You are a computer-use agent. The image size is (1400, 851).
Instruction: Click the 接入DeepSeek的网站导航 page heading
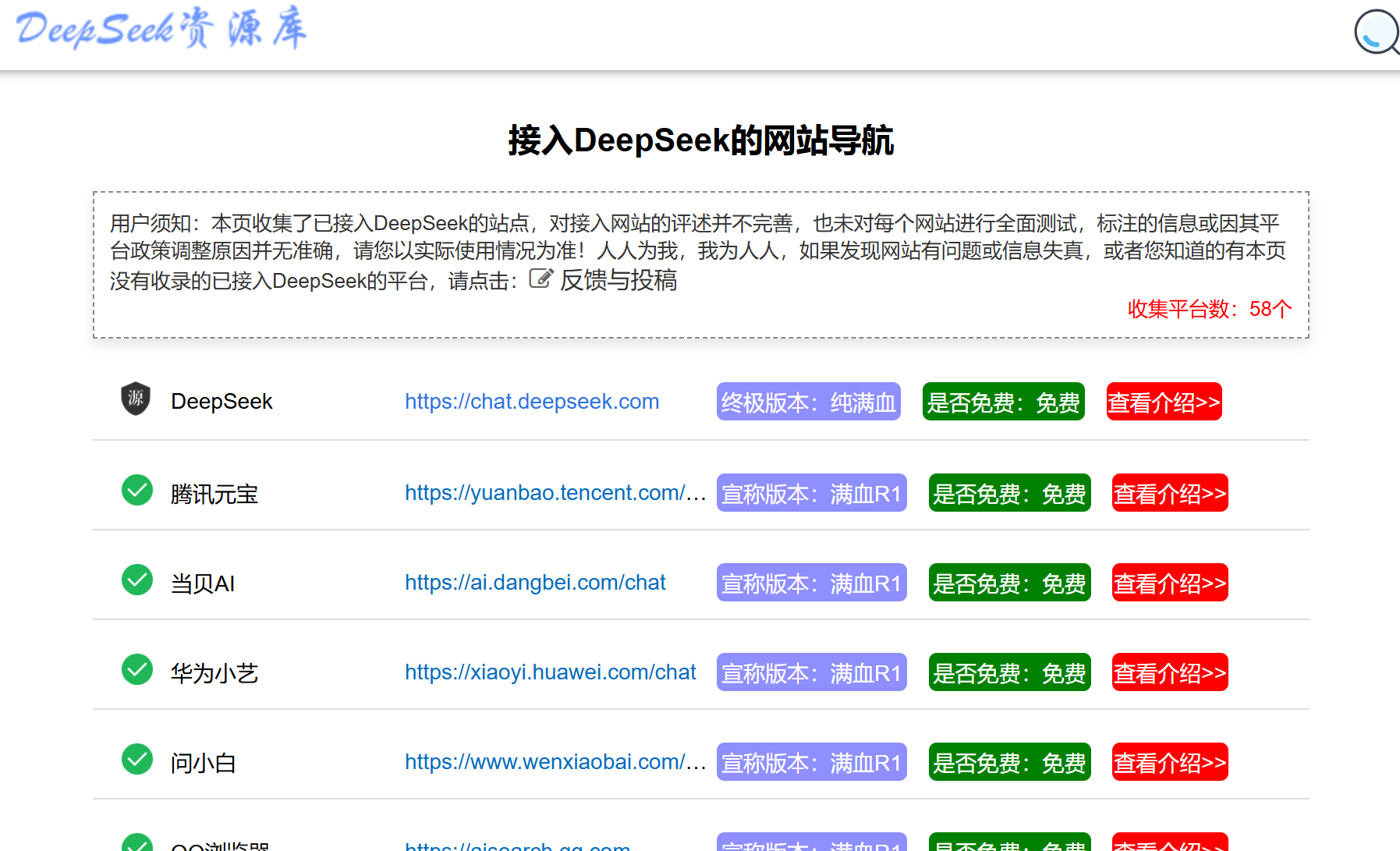(x=700, y=140)
